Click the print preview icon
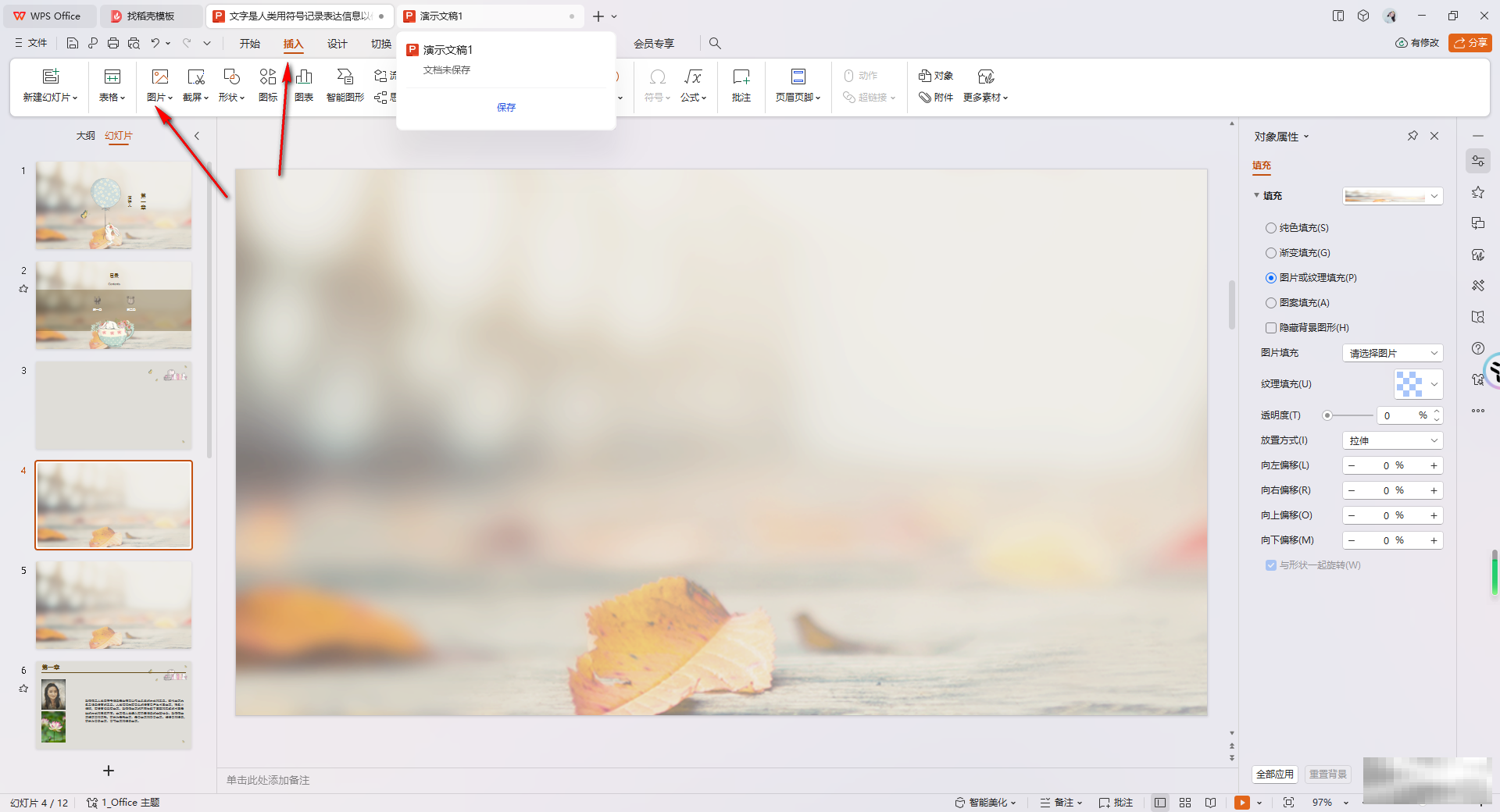 (134, 43)
